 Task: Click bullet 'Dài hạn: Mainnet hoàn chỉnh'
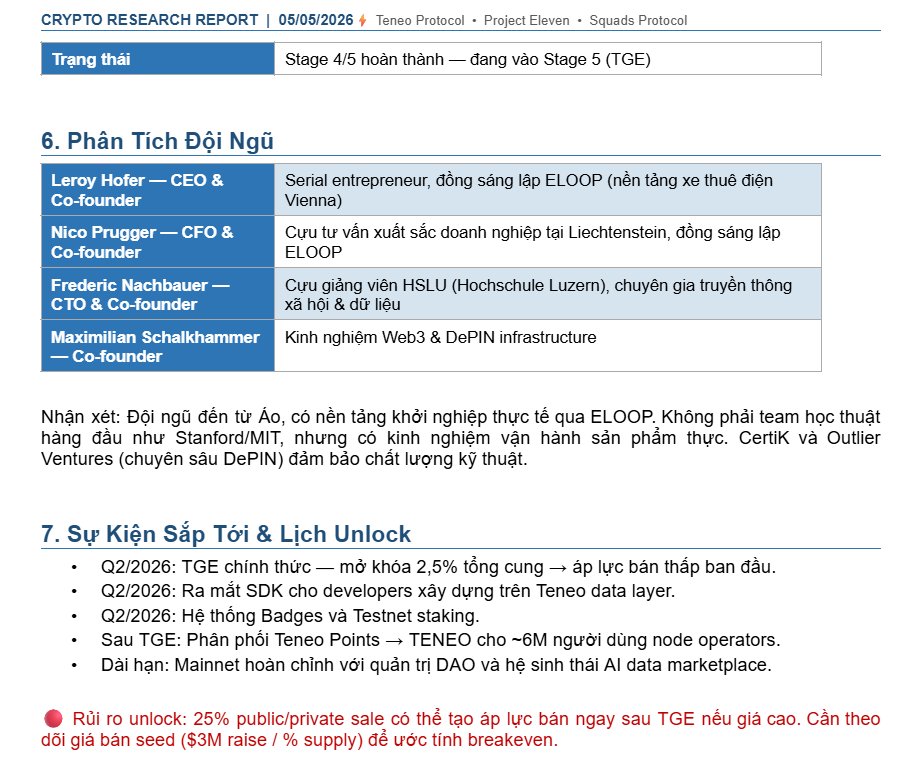coord(436,665)
